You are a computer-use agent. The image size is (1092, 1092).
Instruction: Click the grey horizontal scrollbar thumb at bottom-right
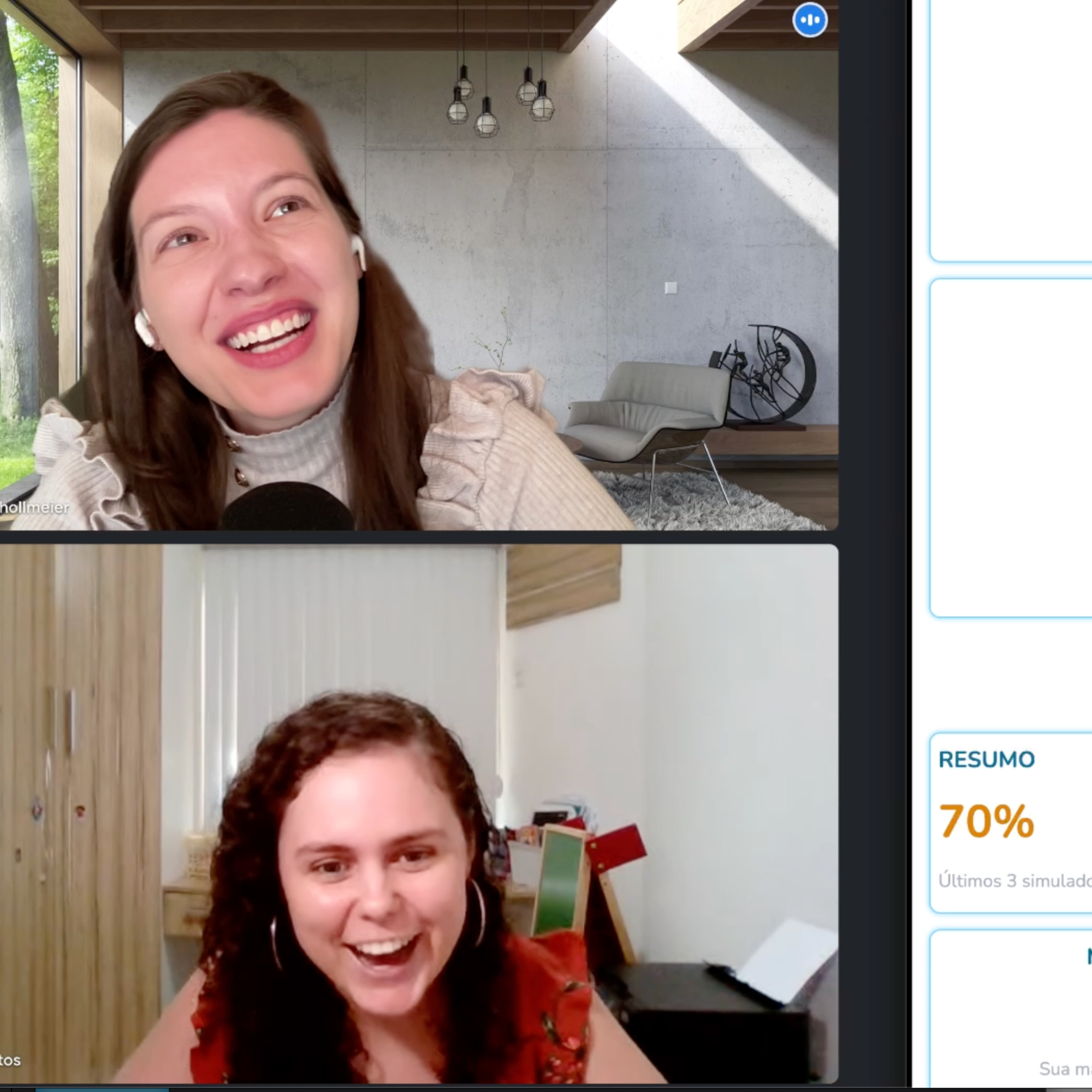[1068, 1090]
